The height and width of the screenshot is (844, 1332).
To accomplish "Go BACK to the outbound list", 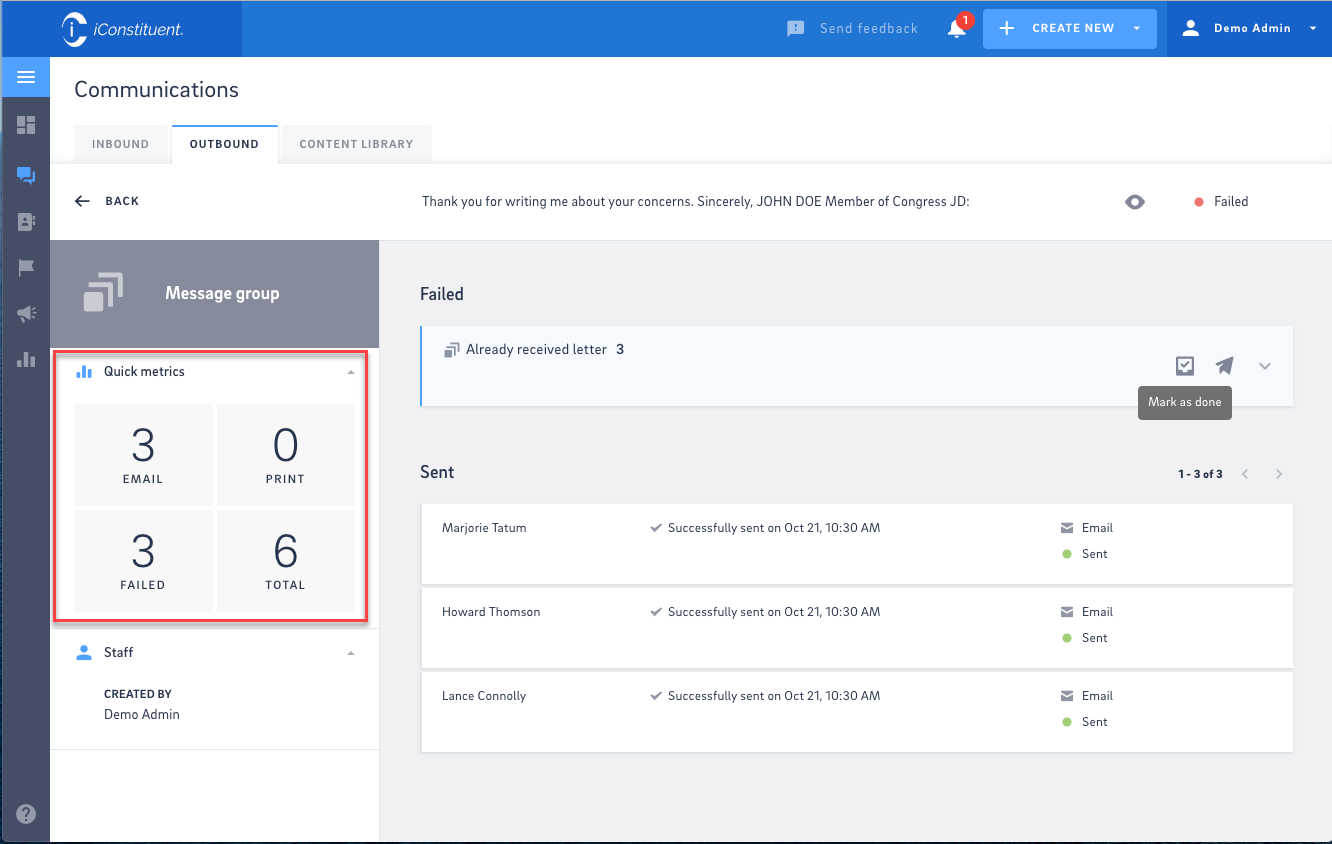I will tap(107, 201).
